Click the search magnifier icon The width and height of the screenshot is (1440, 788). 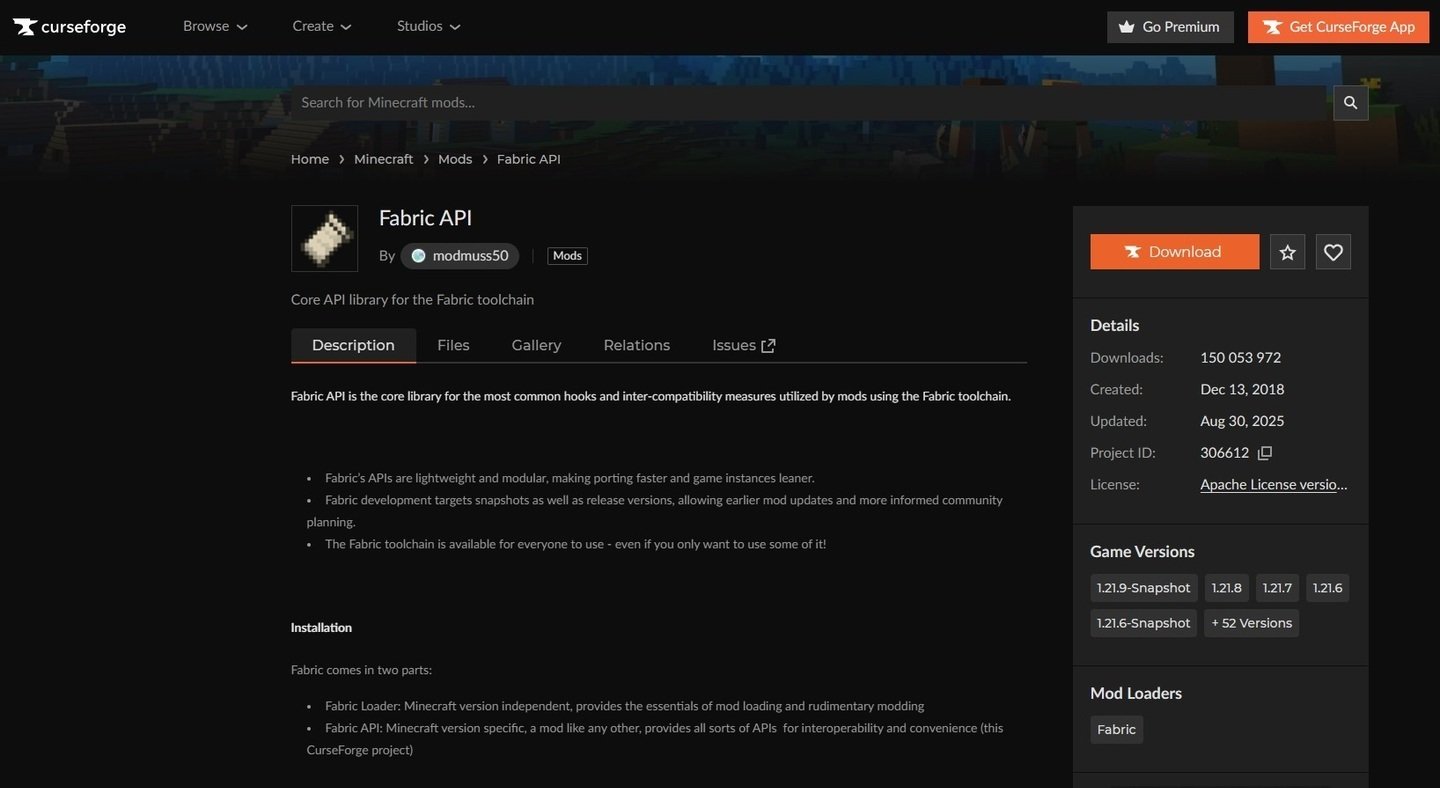point(1350,103)
